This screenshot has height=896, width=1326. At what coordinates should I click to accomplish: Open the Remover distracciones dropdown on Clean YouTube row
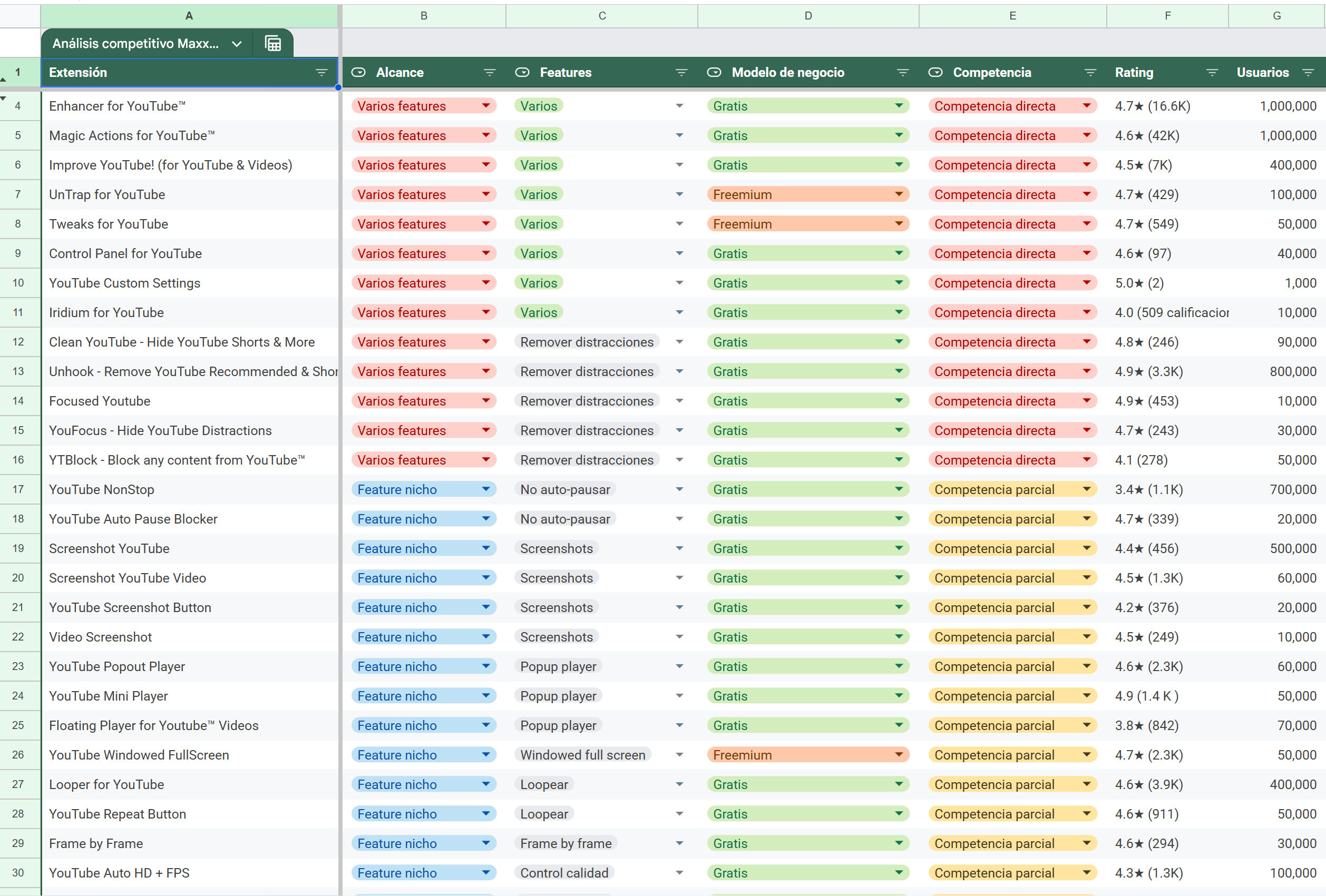click(x=679, y=342)
